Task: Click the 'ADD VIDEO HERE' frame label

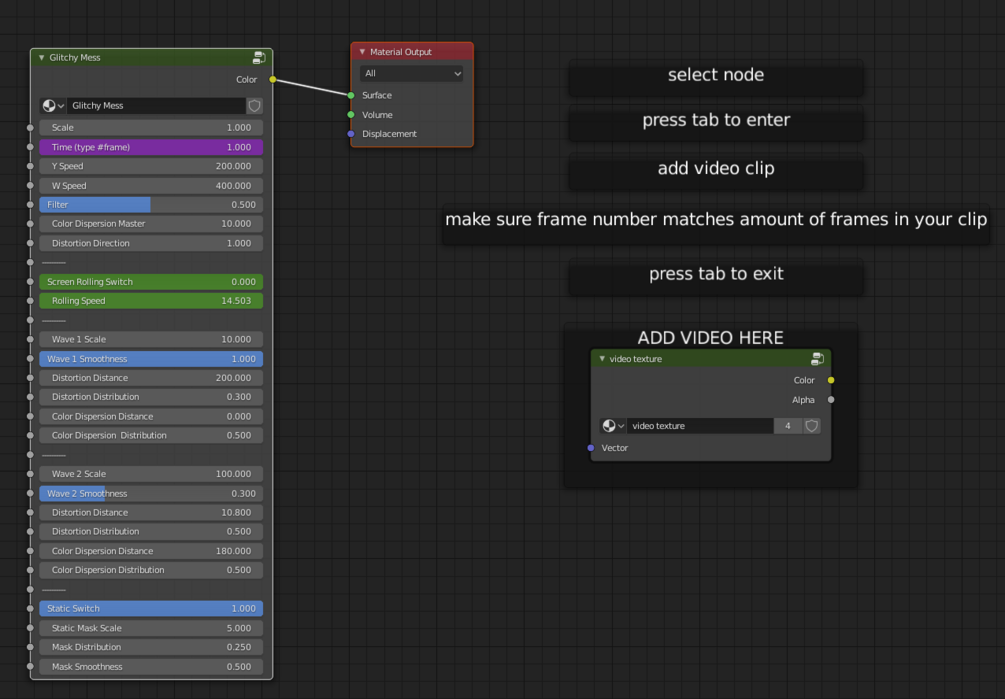Action: point(710,338)
